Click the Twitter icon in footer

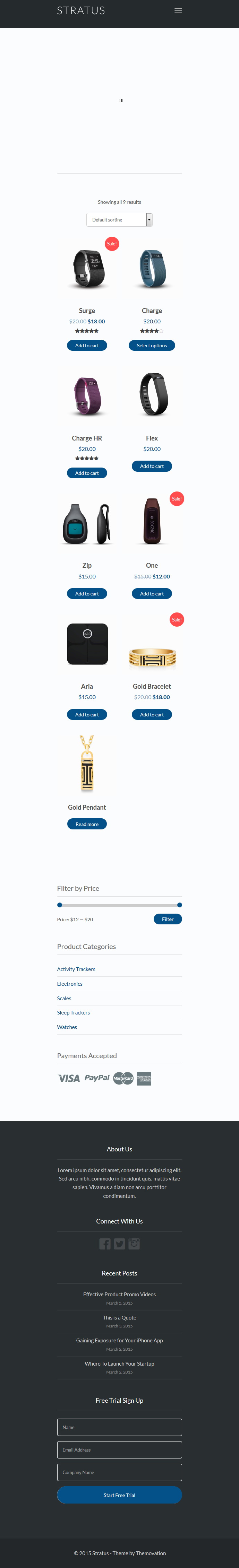tap(119, 1244)
